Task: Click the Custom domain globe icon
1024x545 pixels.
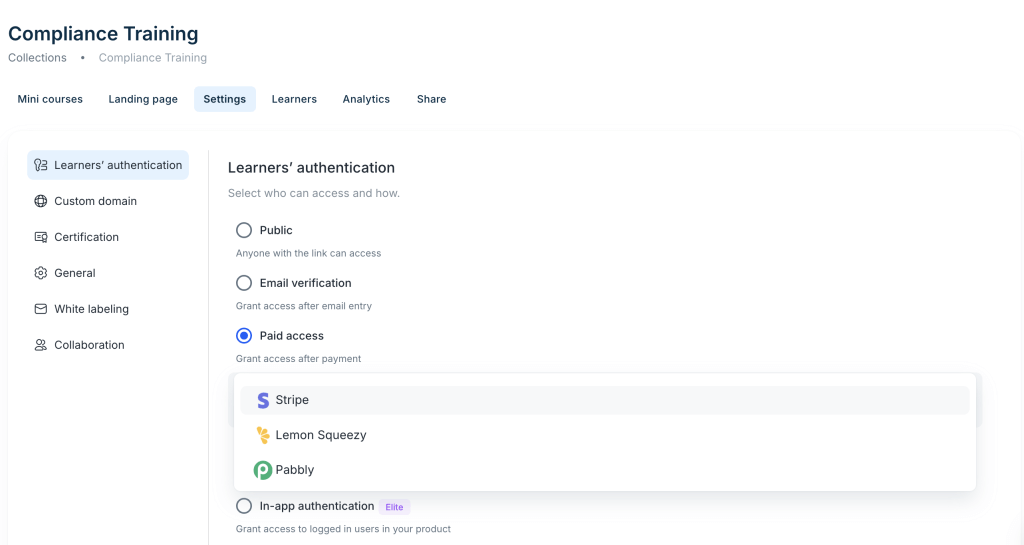Action: pos(41,201)
